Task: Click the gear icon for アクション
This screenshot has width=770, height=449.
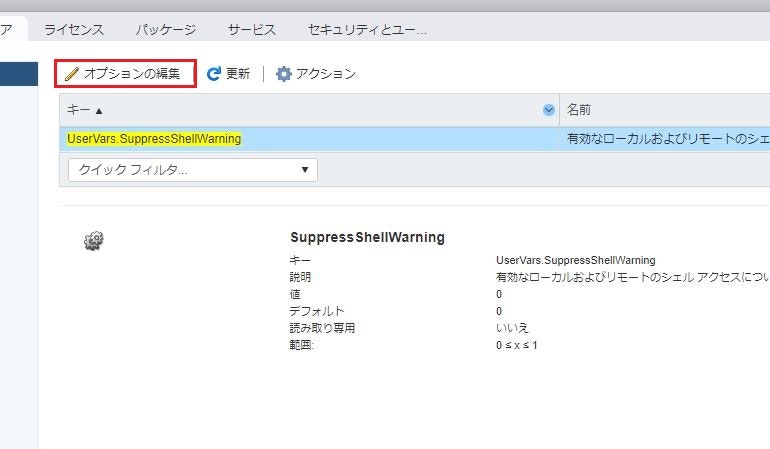Action: pos(283,74)
